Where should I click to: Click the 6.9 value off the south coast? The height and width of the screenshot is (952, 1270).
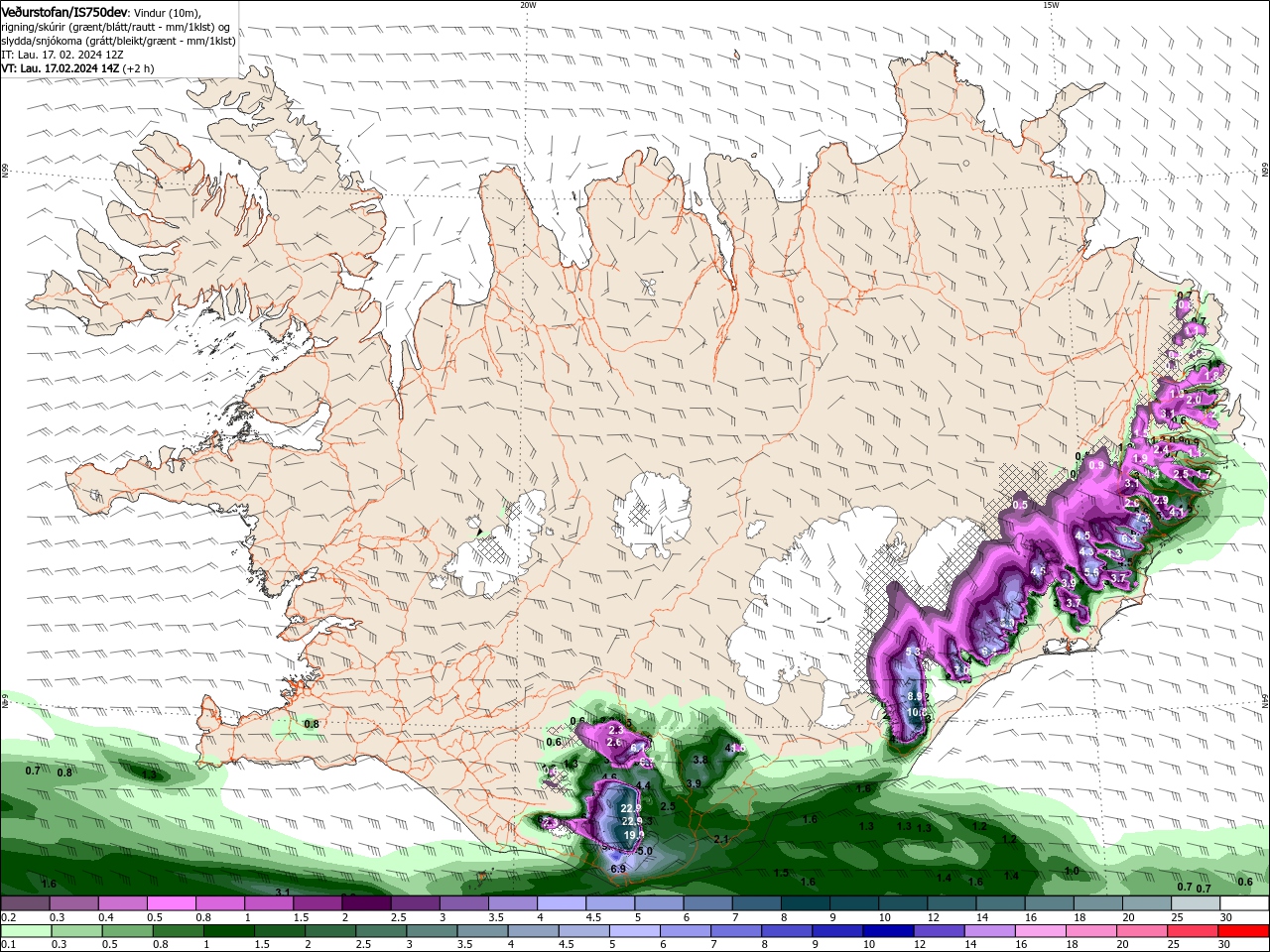pos(618,869)
